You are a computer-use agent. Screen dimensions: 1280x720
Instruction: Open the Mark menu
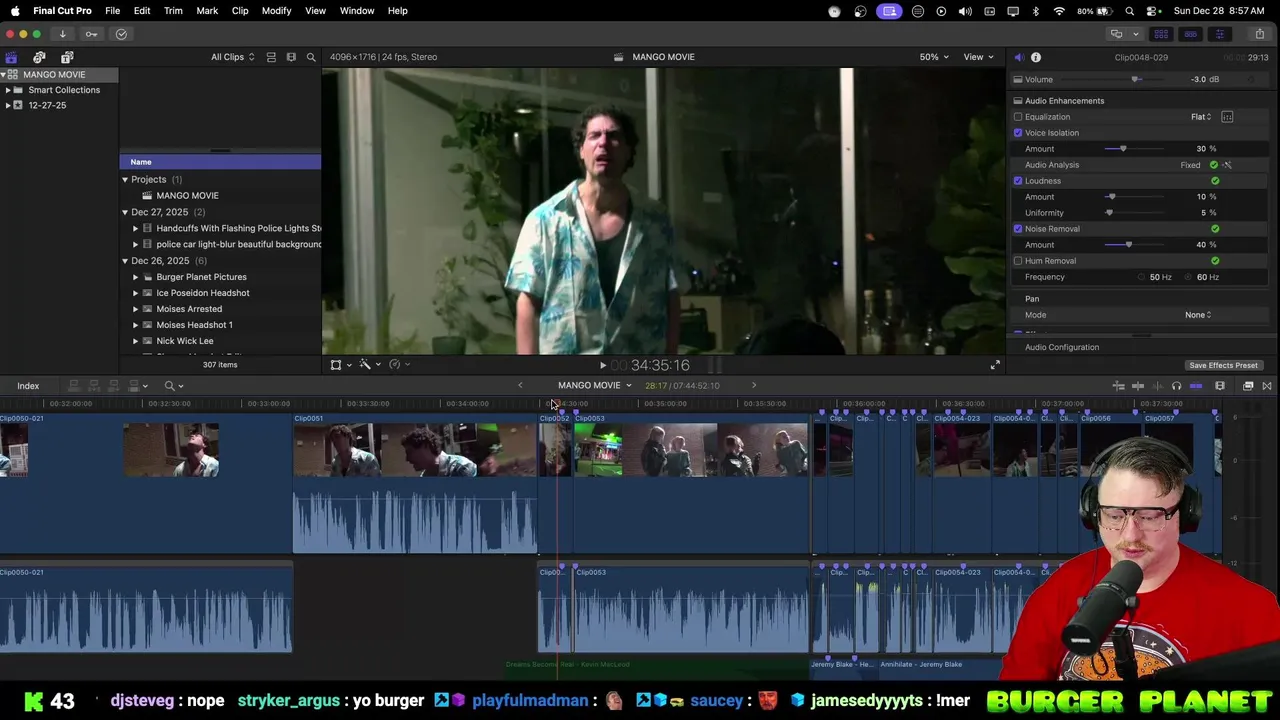pyautogui.click(x=207, y=11)
